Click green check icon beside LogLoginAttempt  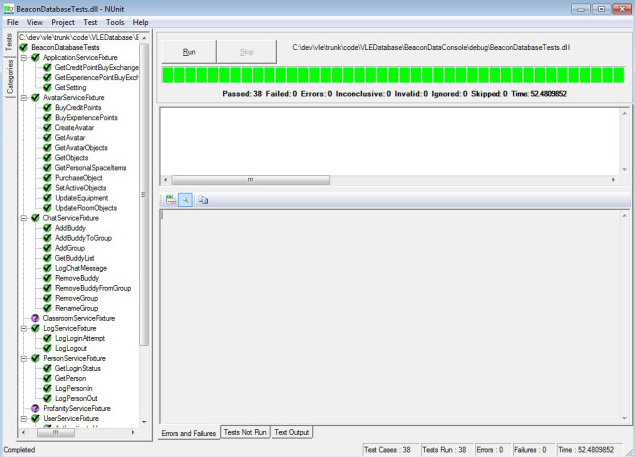(x=47, y=338)
